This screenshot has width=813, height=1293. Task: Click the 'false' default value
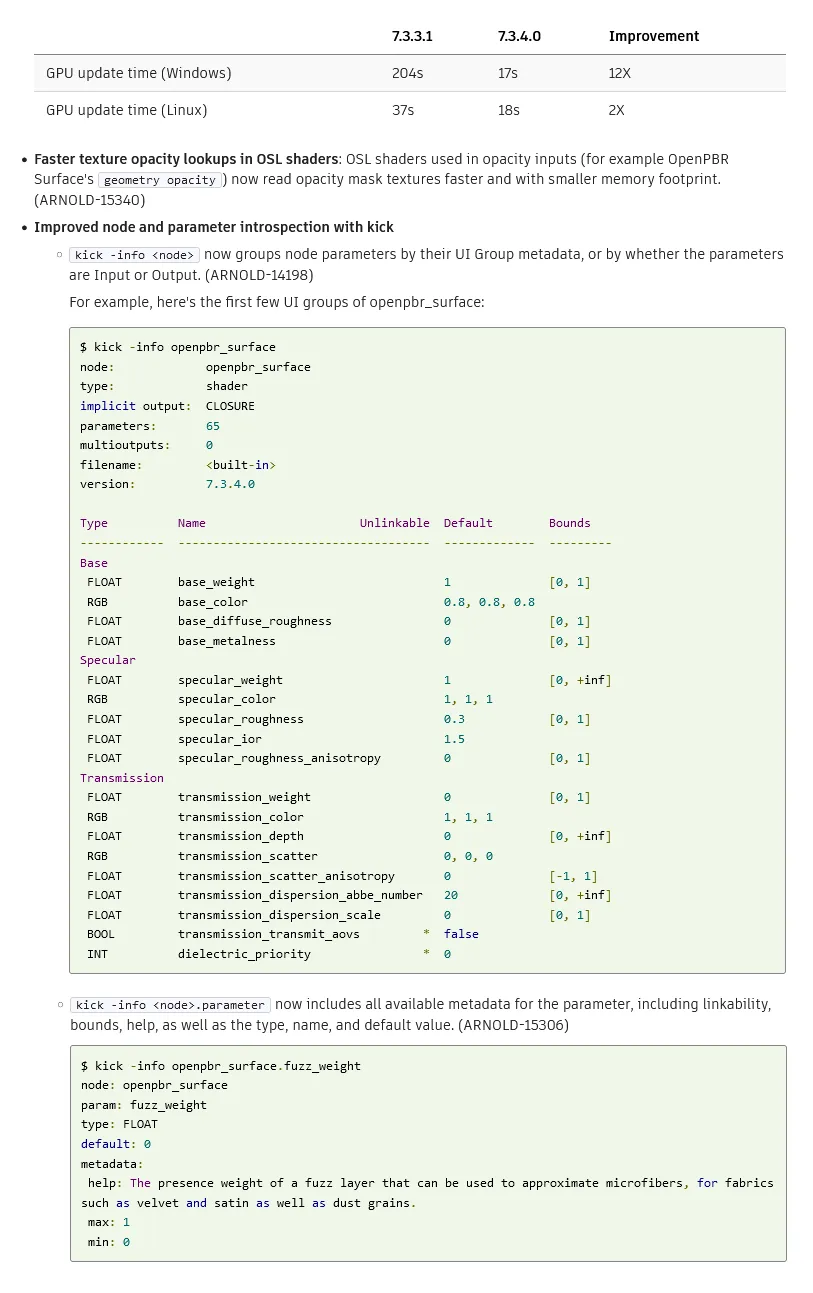click(x=461, y=934)
